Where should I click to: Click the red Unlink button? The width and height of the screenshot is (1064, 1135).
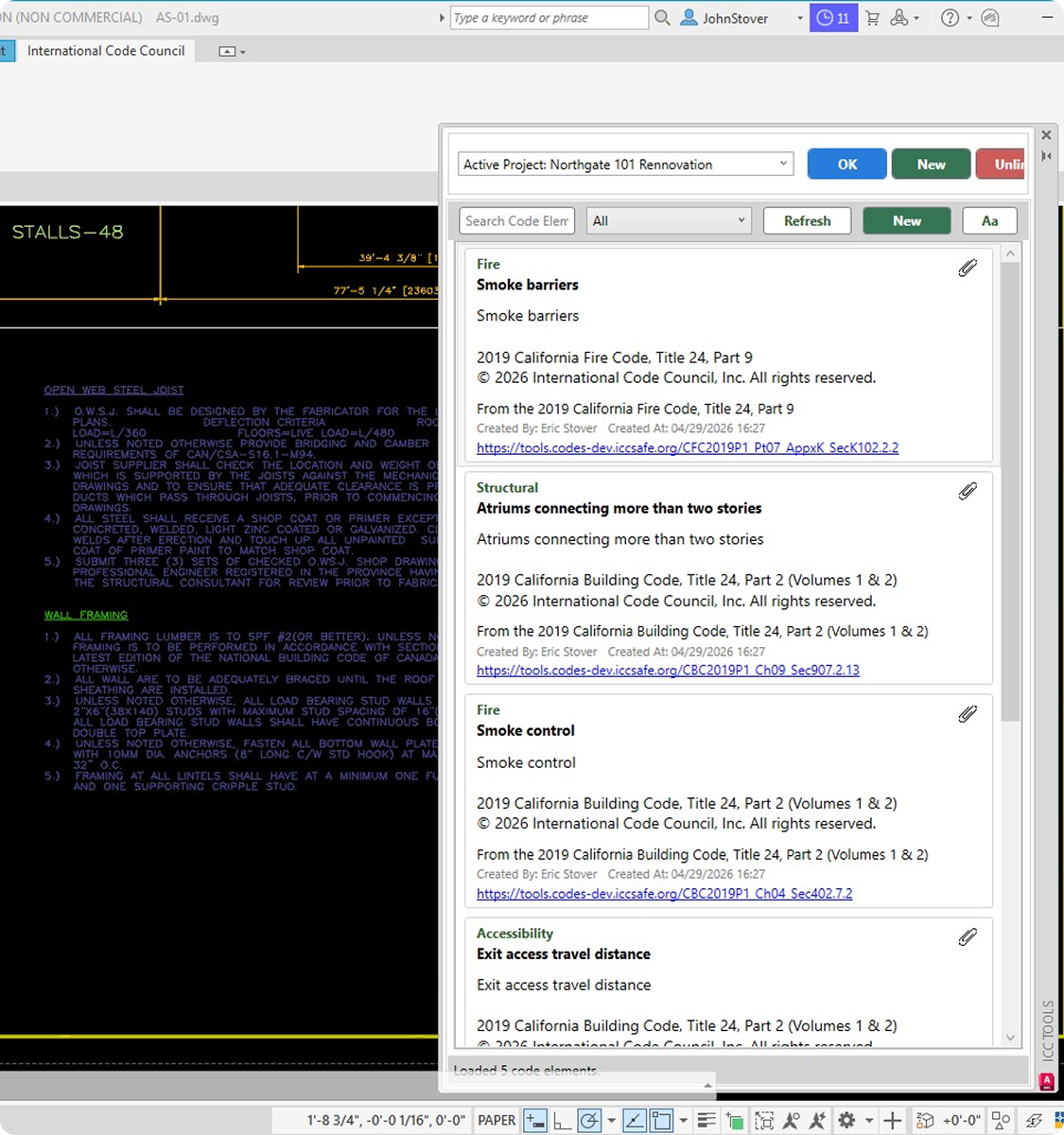point(1002,165)
